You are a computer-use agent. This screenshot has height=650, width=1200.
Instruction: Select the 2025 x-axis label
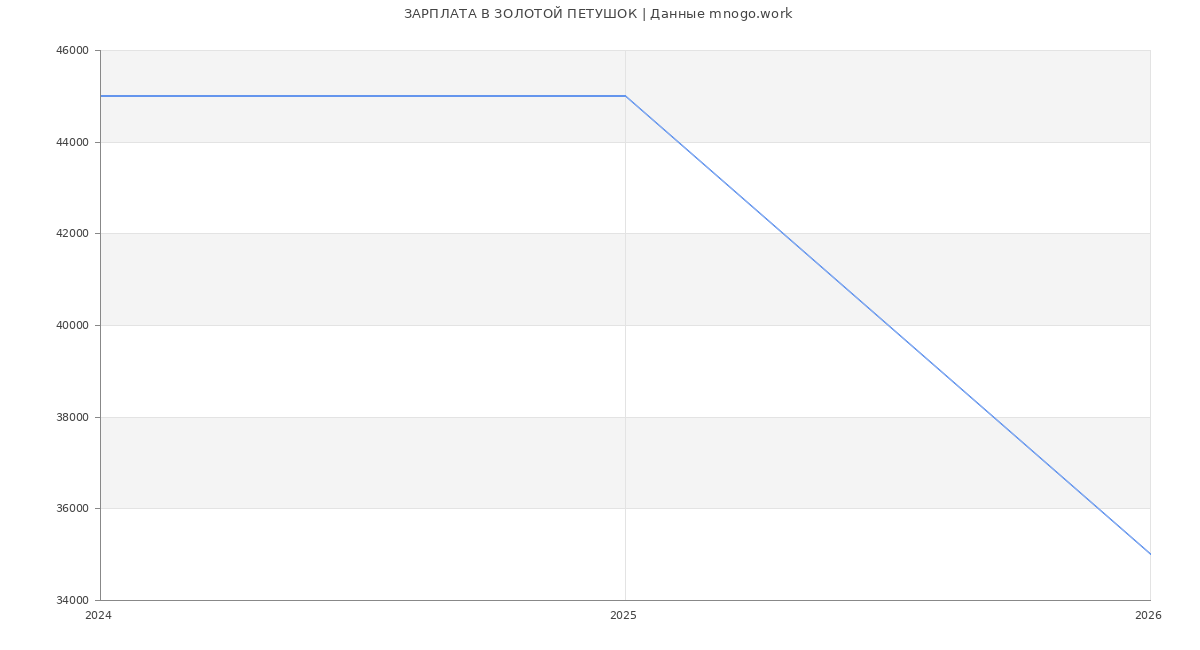[623, 616]
